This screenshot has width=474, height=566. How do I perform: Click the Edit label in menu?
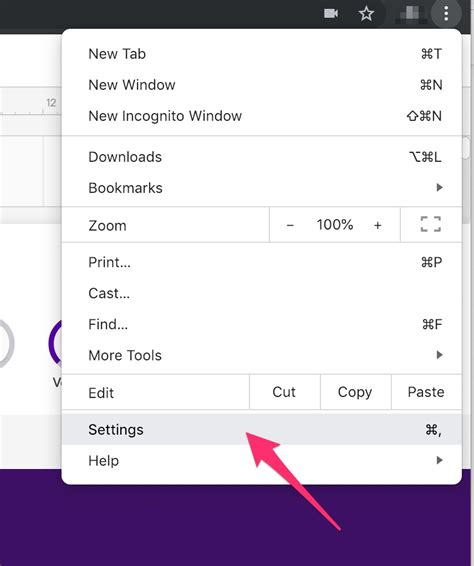tap(101, 393)
